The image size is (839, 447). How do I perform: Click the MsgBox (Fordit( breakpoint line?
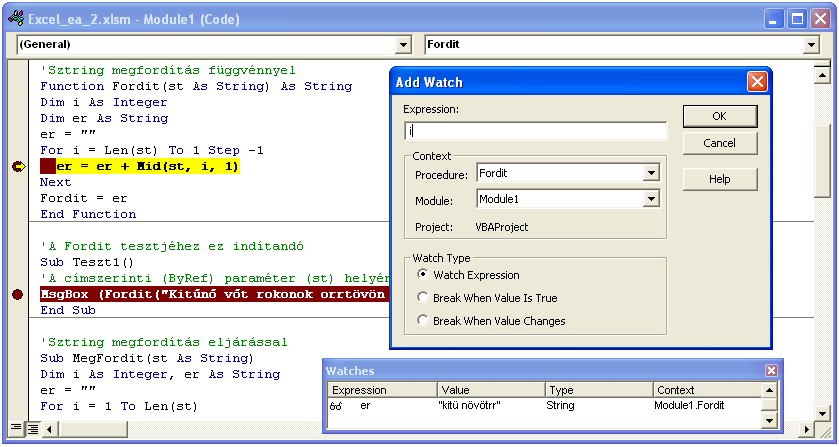point(215,294)
